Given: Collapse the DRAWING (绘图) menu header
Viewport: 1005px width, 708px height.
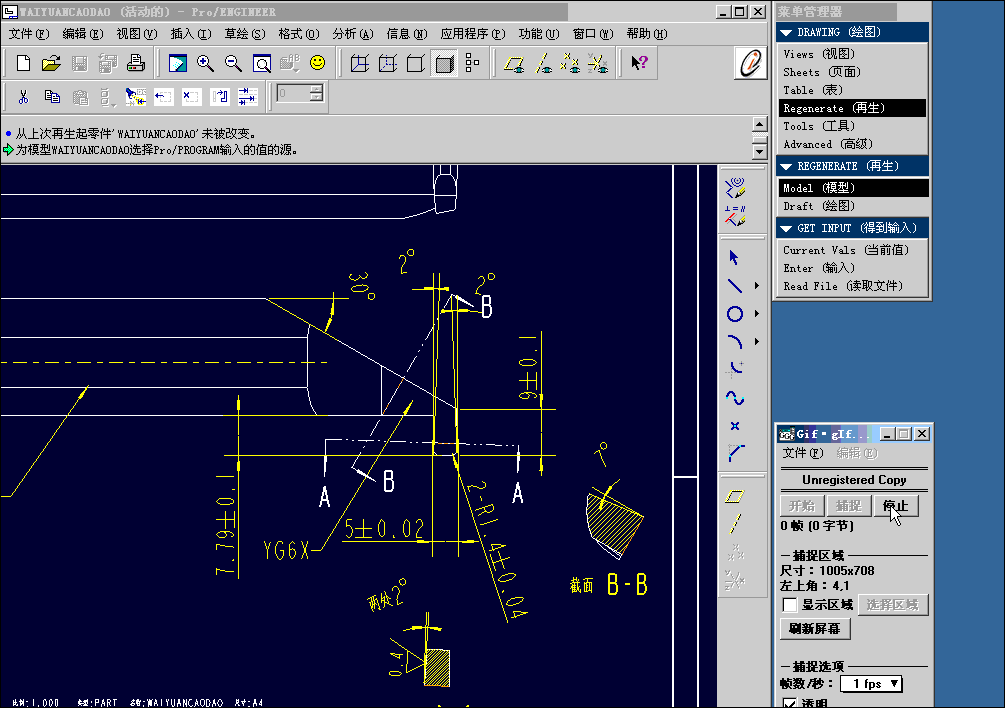Looking at the screenshot, I should pyautogui.click(x=852, y=32).
